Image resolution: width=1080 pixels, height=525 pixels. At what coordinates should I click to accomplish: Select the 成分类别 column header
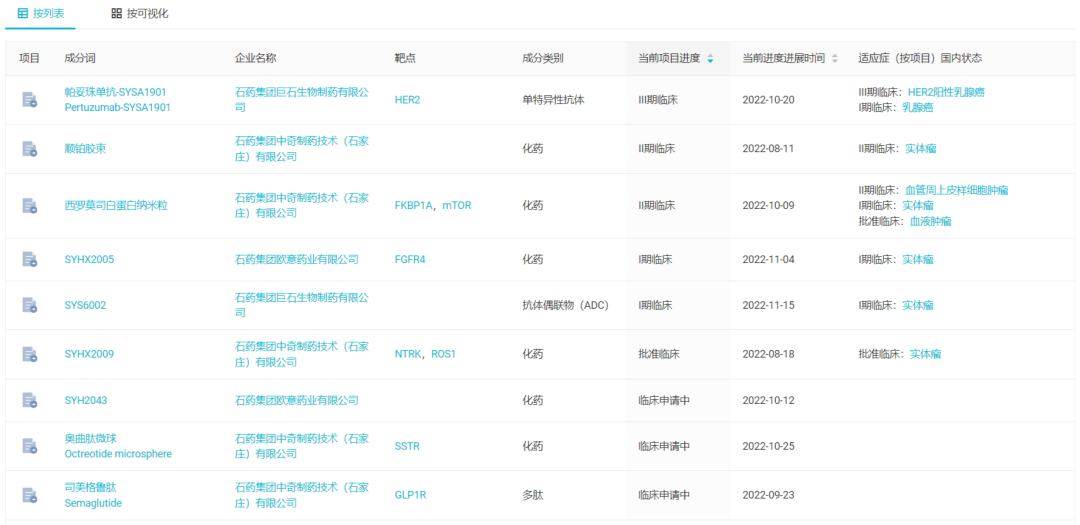[543, 59]
